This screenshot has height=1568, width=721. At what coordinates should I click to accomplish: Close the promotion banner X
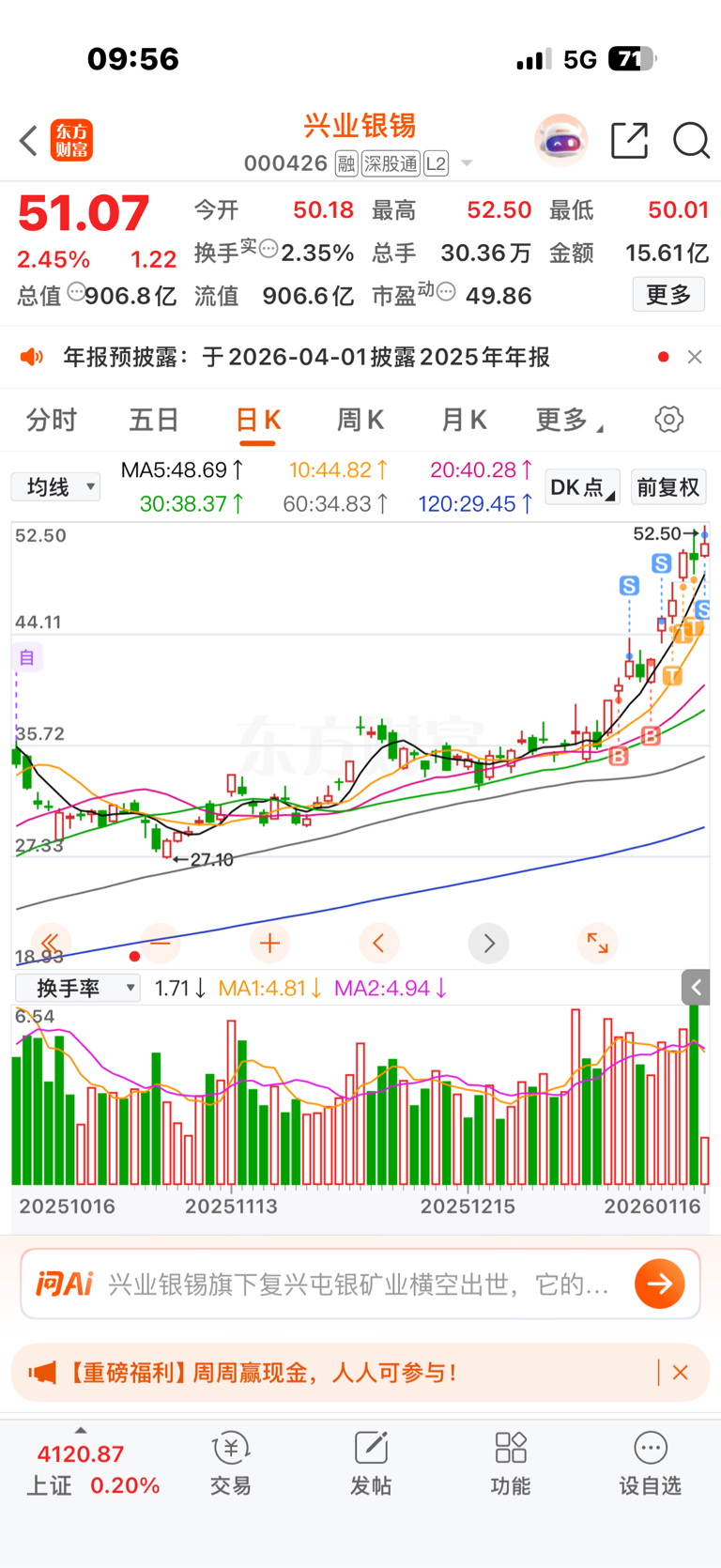point(681,1373)
